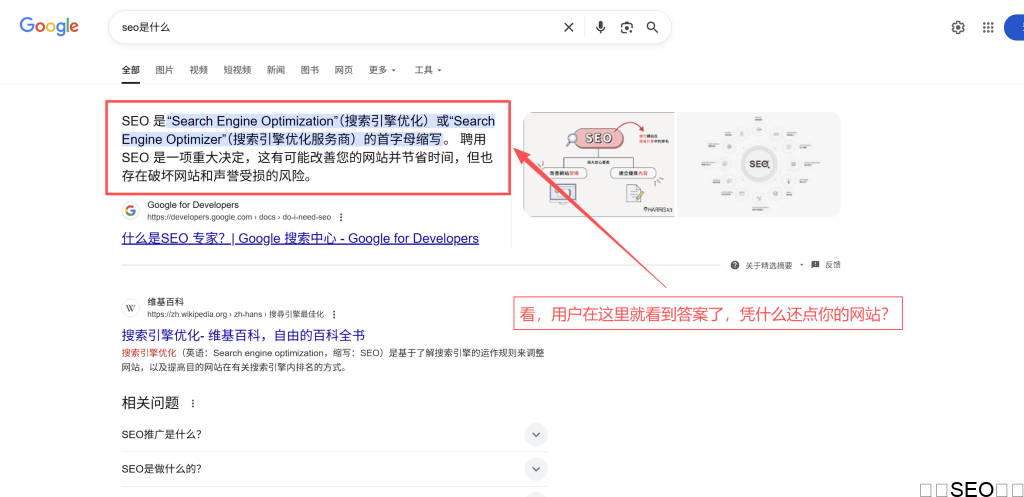Switch to the 图书 tab
This screenshot has height=497, width=1024.
pos(310,70)
